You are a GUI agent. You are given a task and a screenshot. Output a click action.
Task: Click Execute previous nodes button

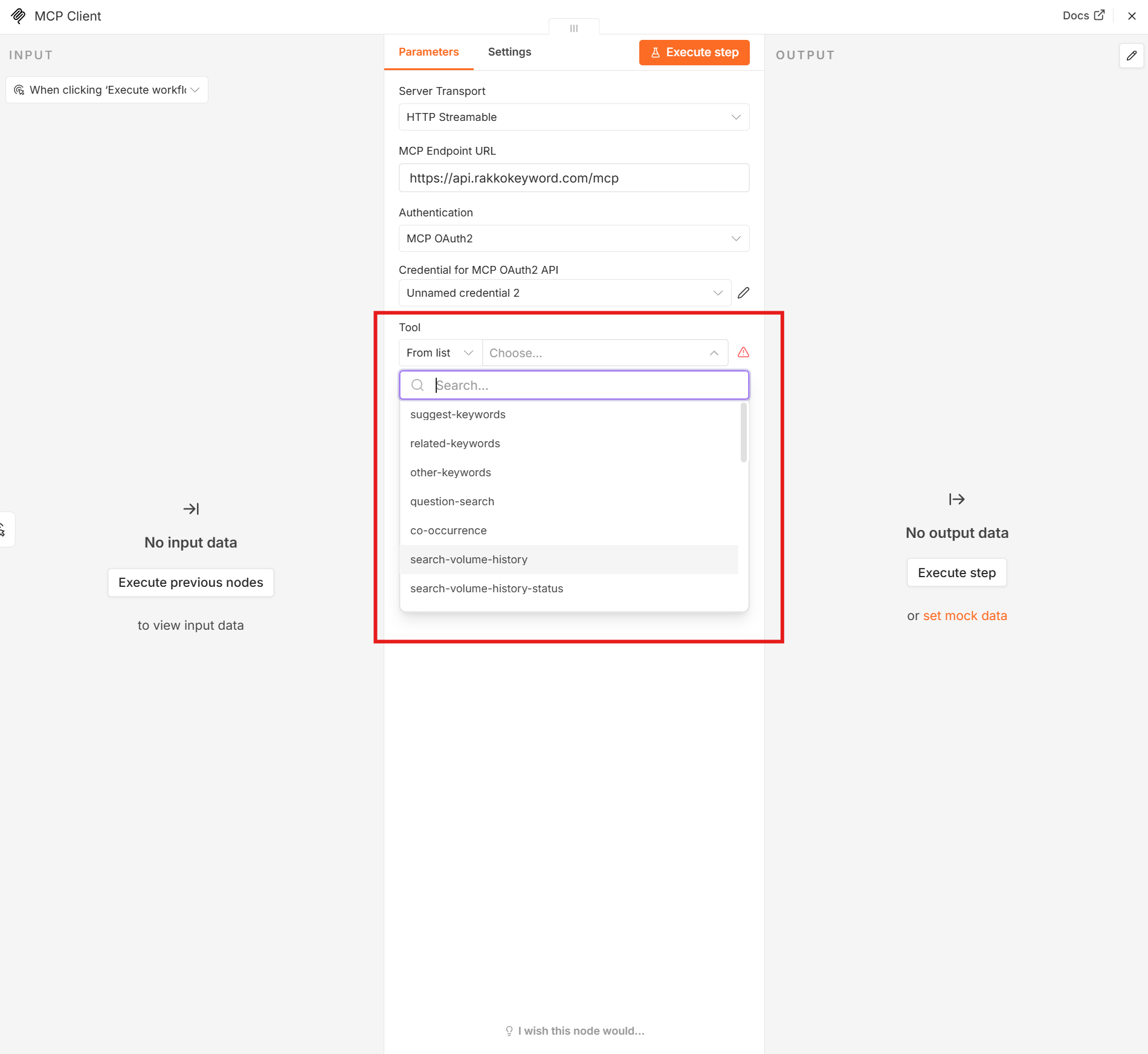(x=191, y=583)
